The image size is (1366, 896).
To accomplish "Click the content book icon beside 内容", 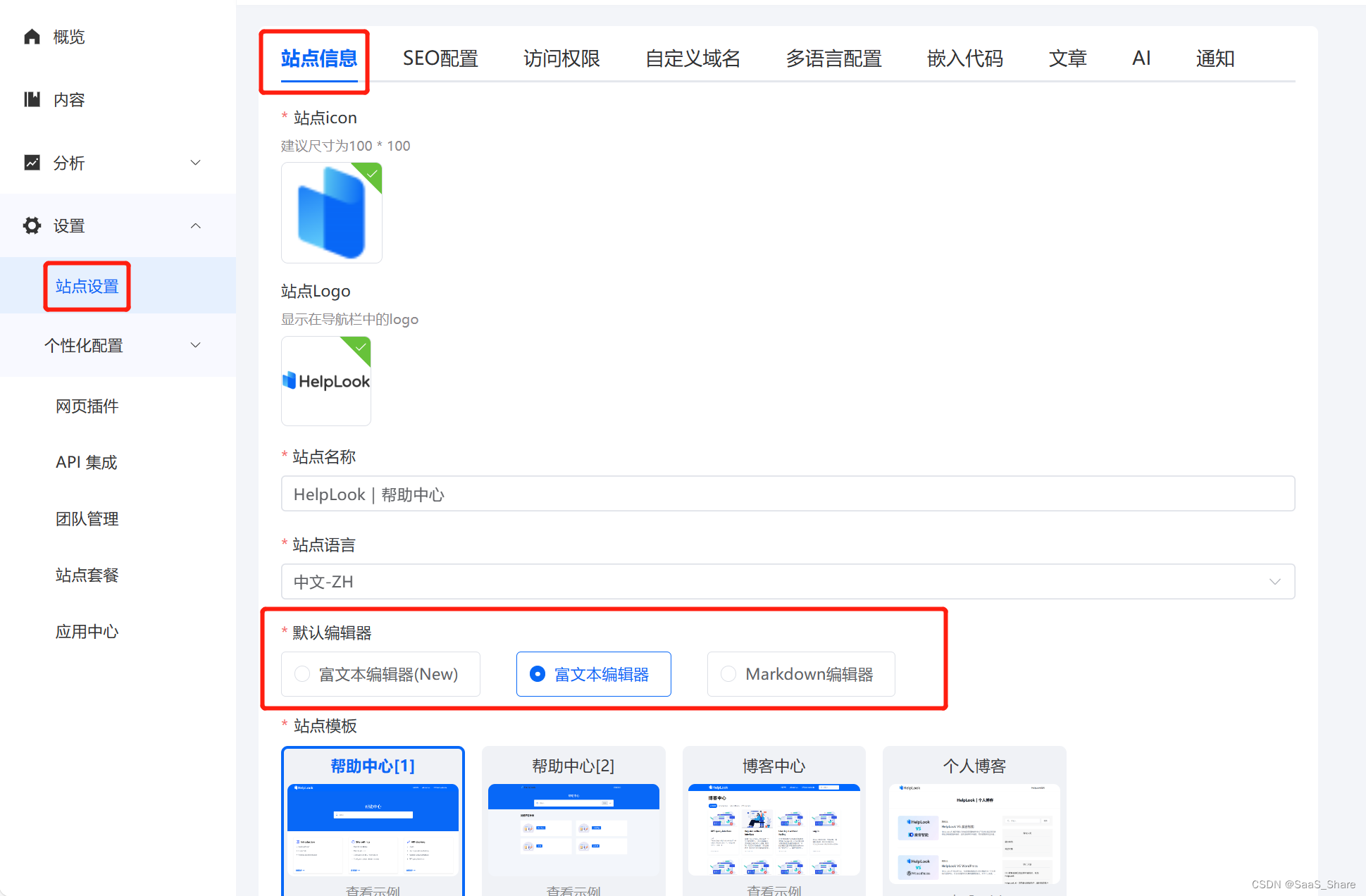I will click(x=32, y=99).
